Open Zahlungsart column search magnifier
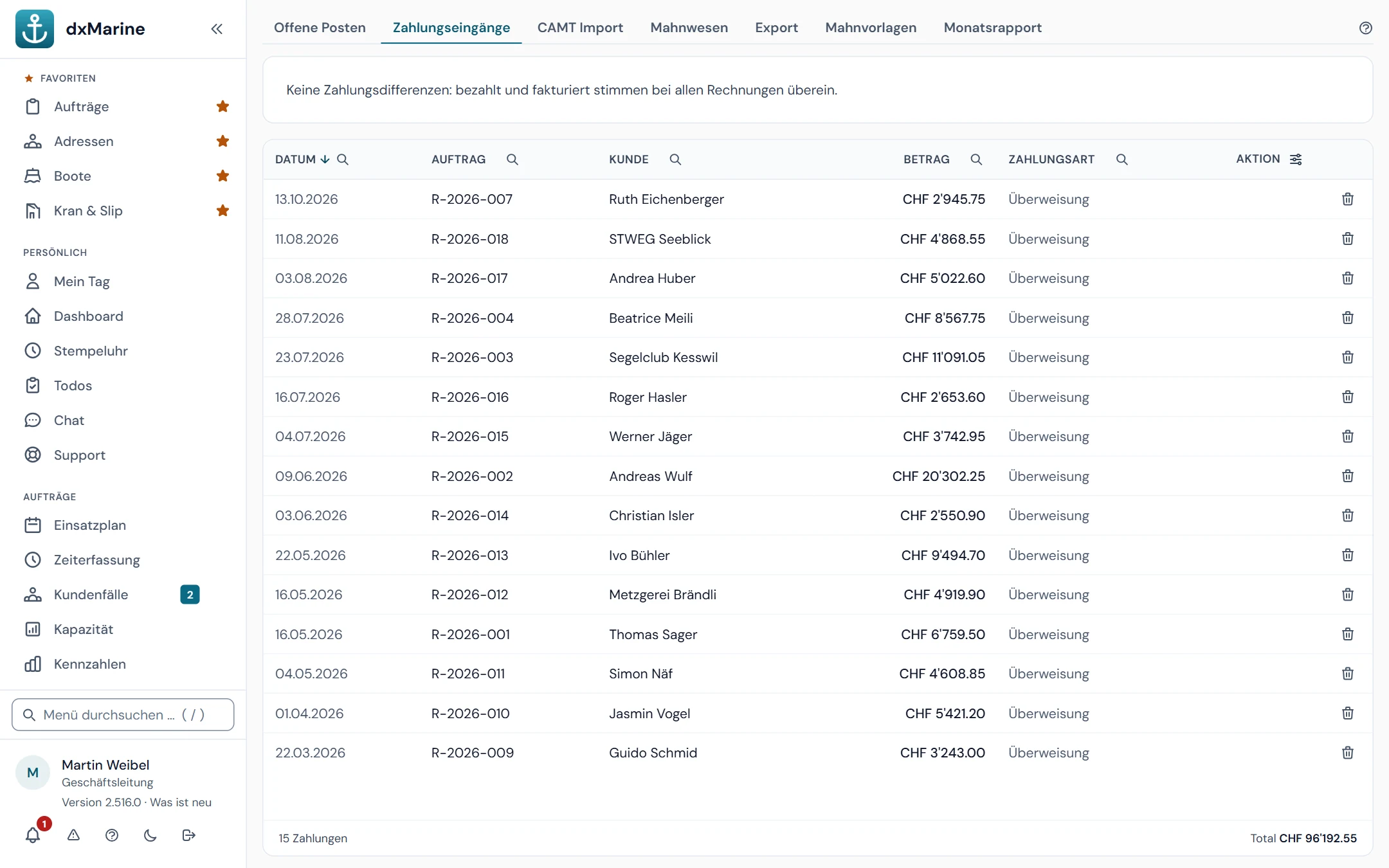The image size is (1389, 868). [x=1122, y=159]
